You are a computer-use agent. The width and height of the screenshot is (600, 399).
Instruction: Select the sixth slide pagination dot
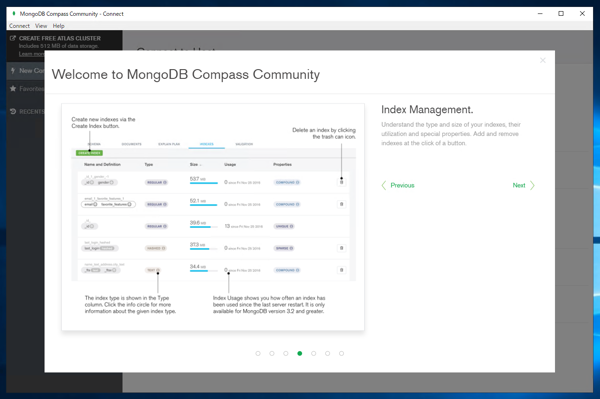coord(328,353)
